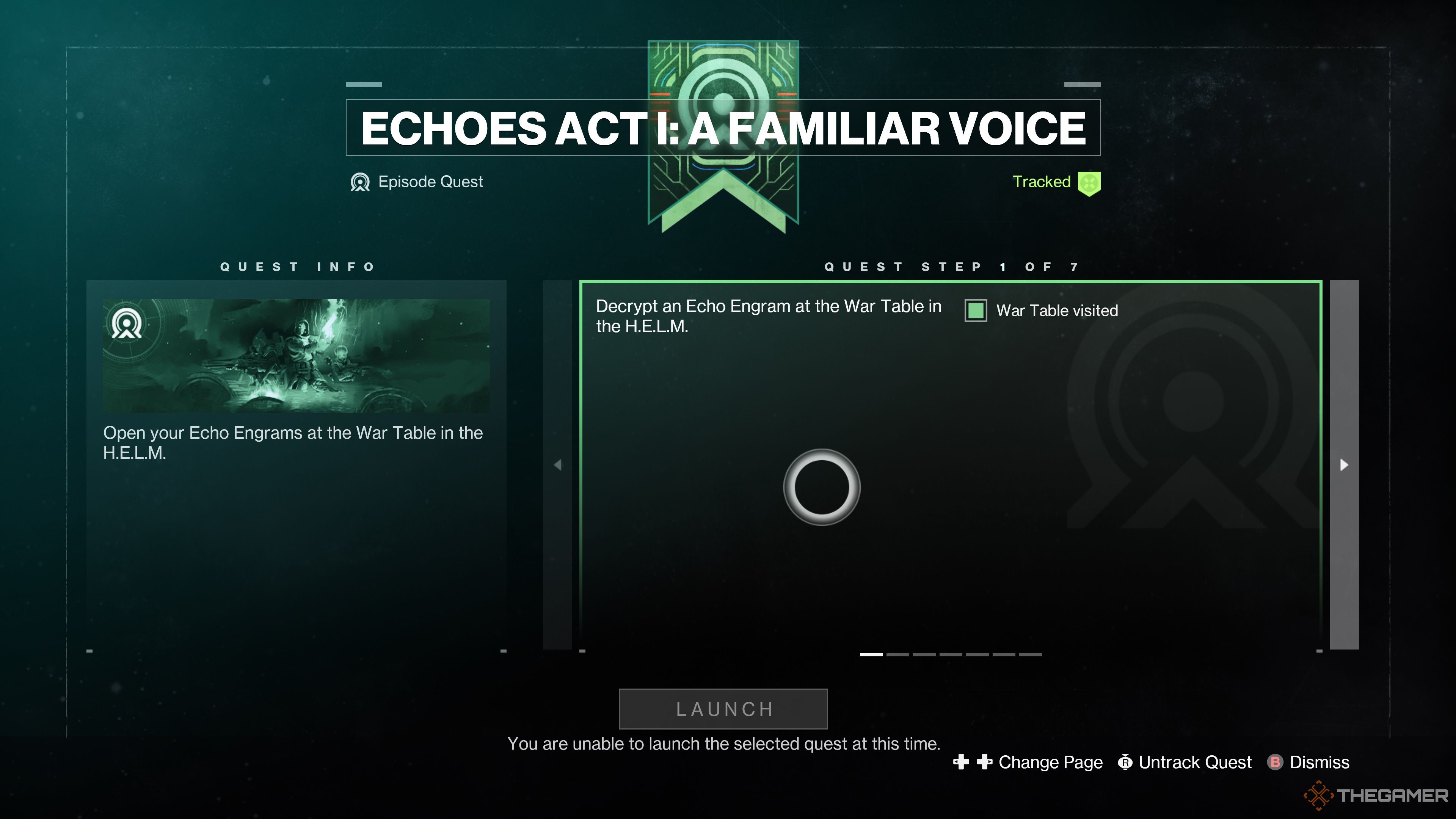Toggle quest tracking with Tracked button
1456x819 pixels.
pyautogui.click(x=1055, y=182)
